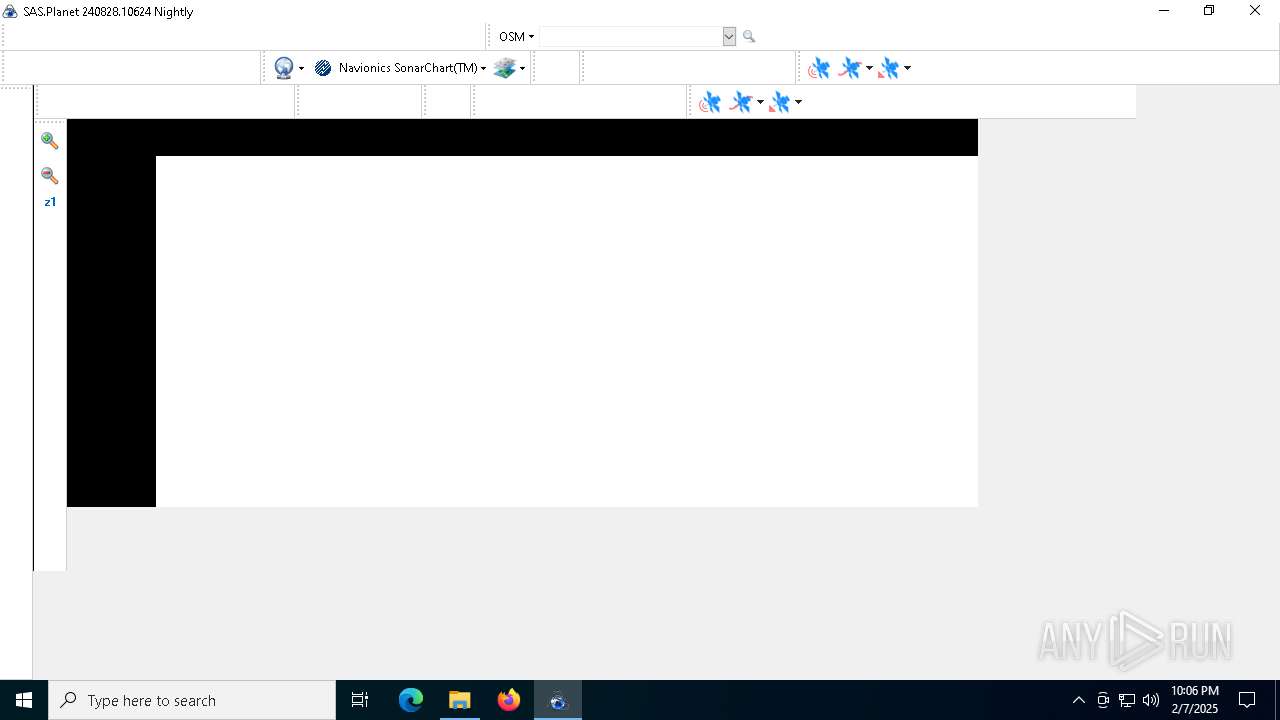
Task: Click inside the white map view
Action: click(566, 331)
